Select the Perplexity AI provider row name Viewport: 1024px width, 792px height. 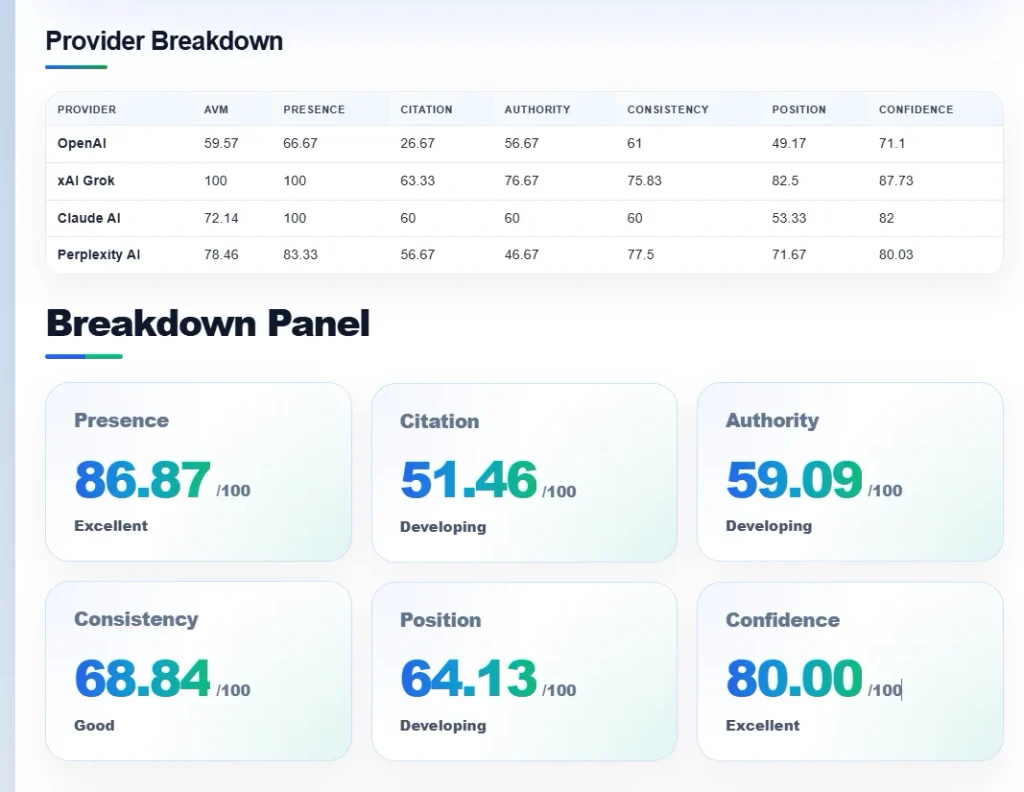pos(99,255)
